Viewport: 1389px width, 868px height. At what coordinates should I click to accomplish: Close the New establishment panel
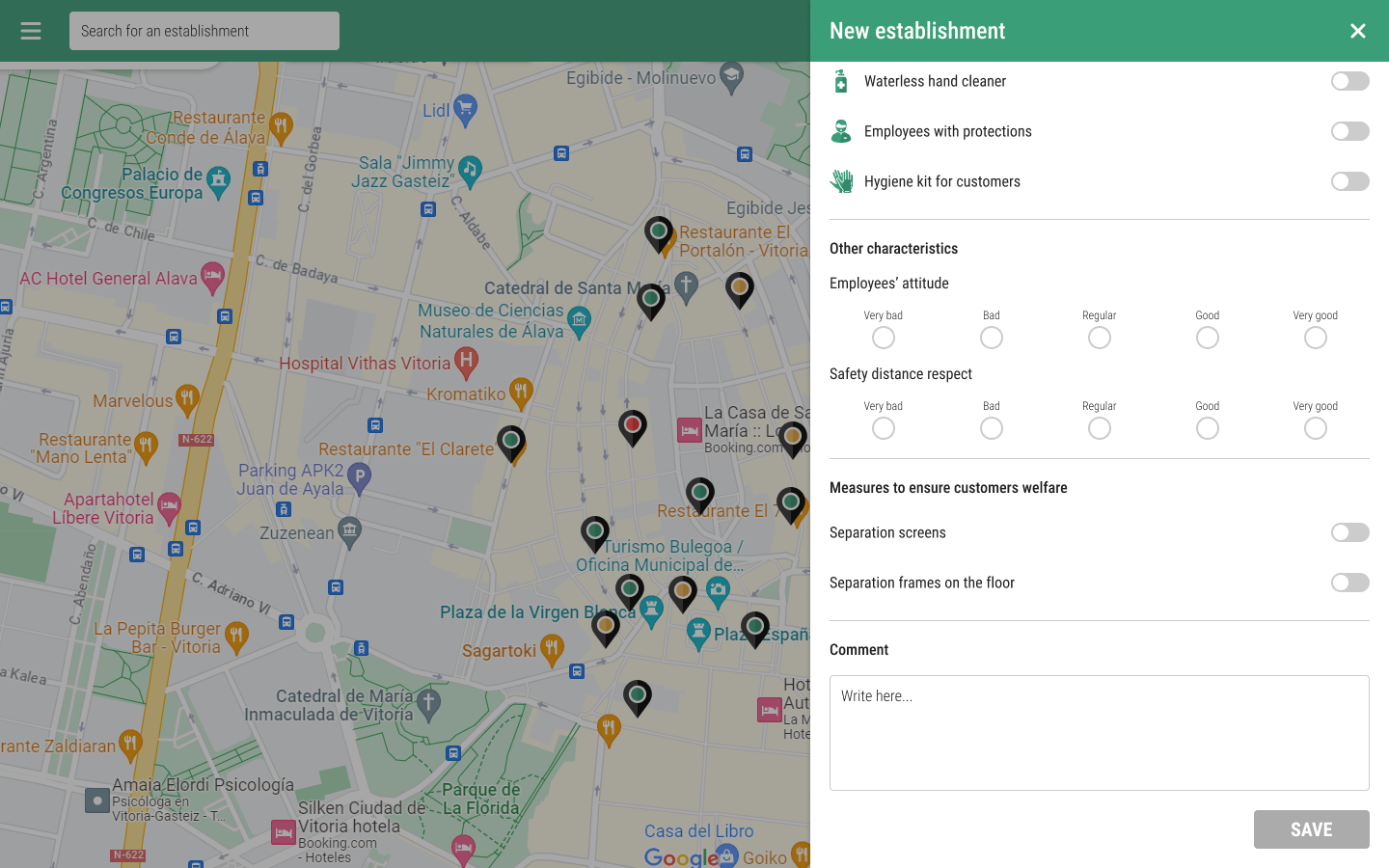click(x=1358, y=31)
